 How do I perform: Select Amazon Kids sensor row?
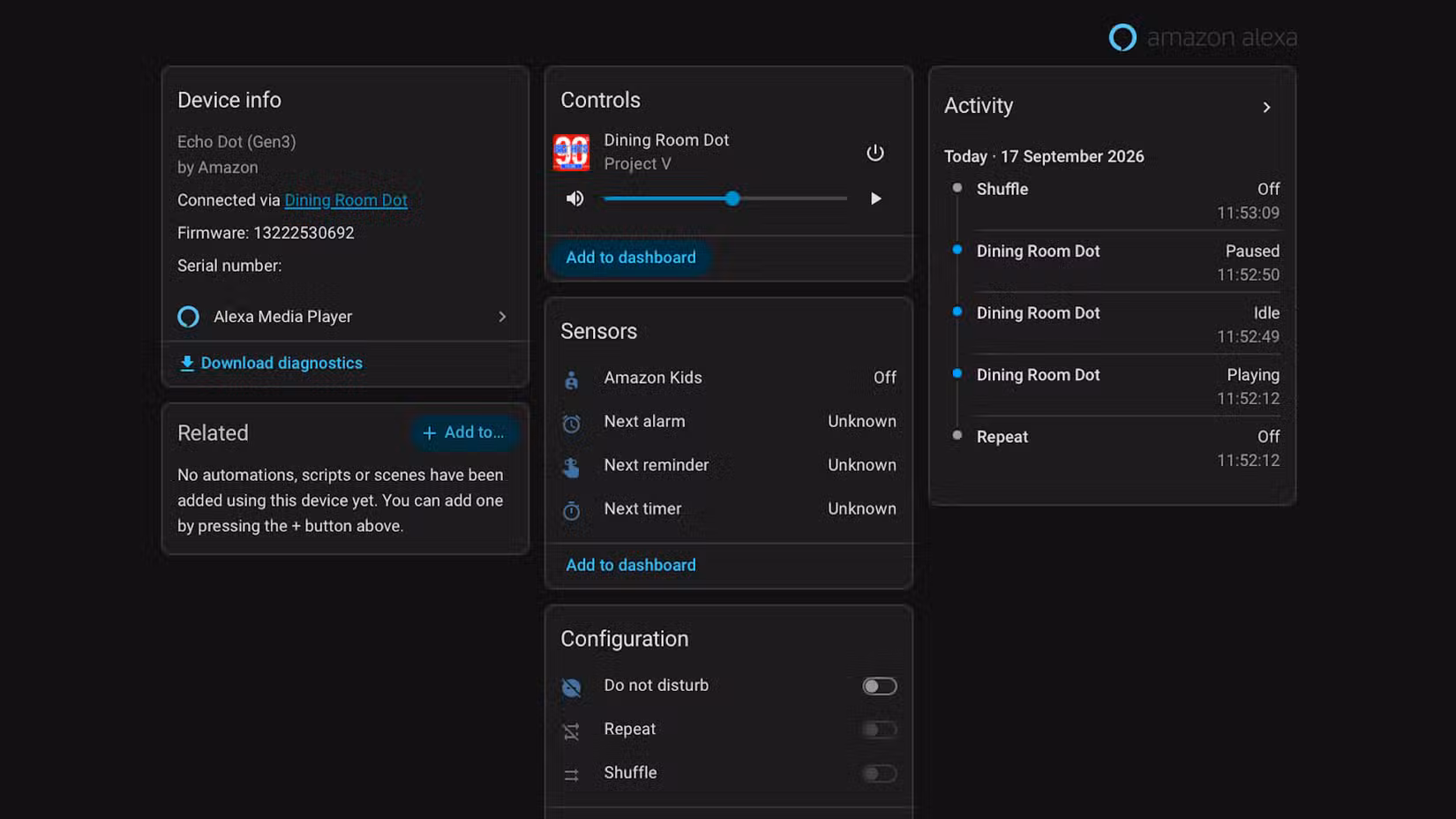click(x=729, y=378)
